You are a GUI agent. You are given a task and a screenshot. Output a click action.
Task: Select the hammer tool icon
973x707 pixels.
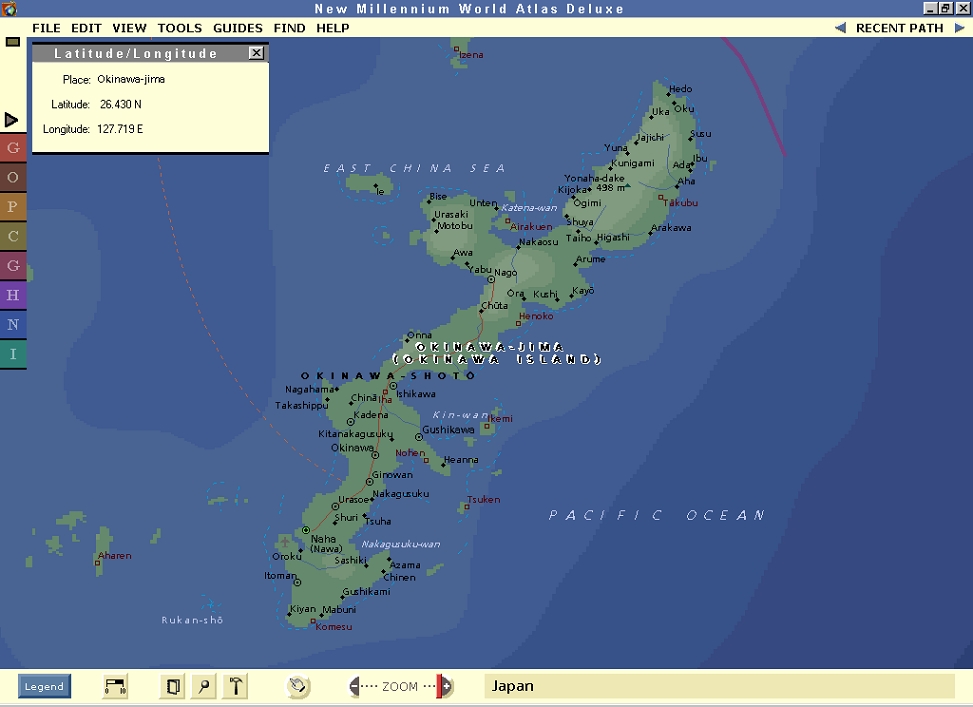[236, 687]
